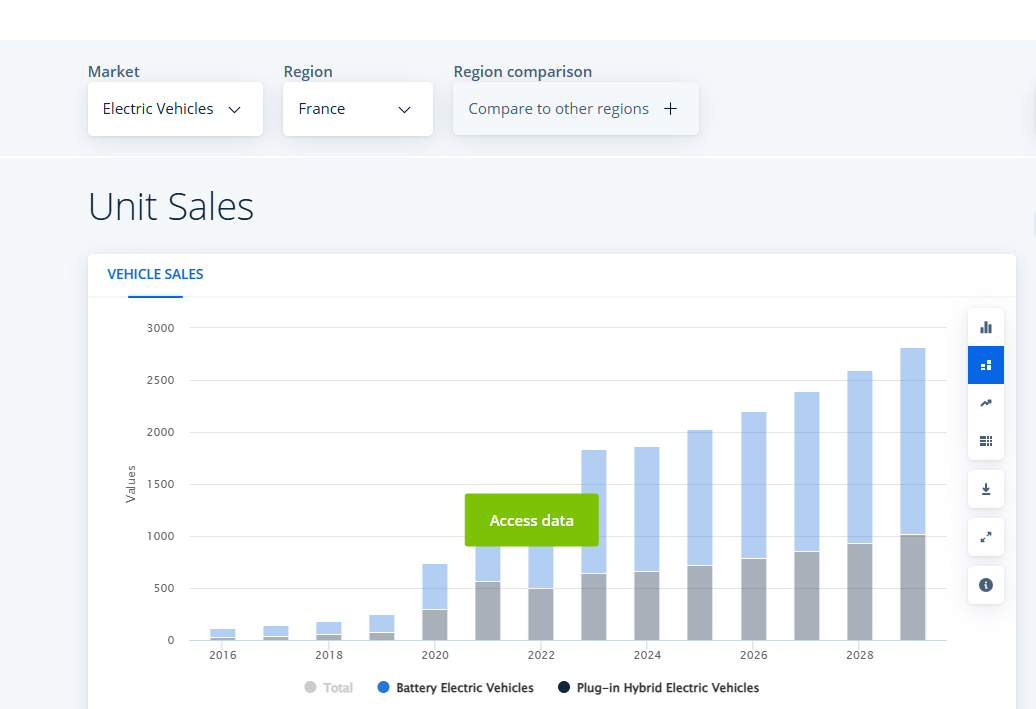Click the blue Battery Electric Vehicles legend dot

click(x=383, y=688)
